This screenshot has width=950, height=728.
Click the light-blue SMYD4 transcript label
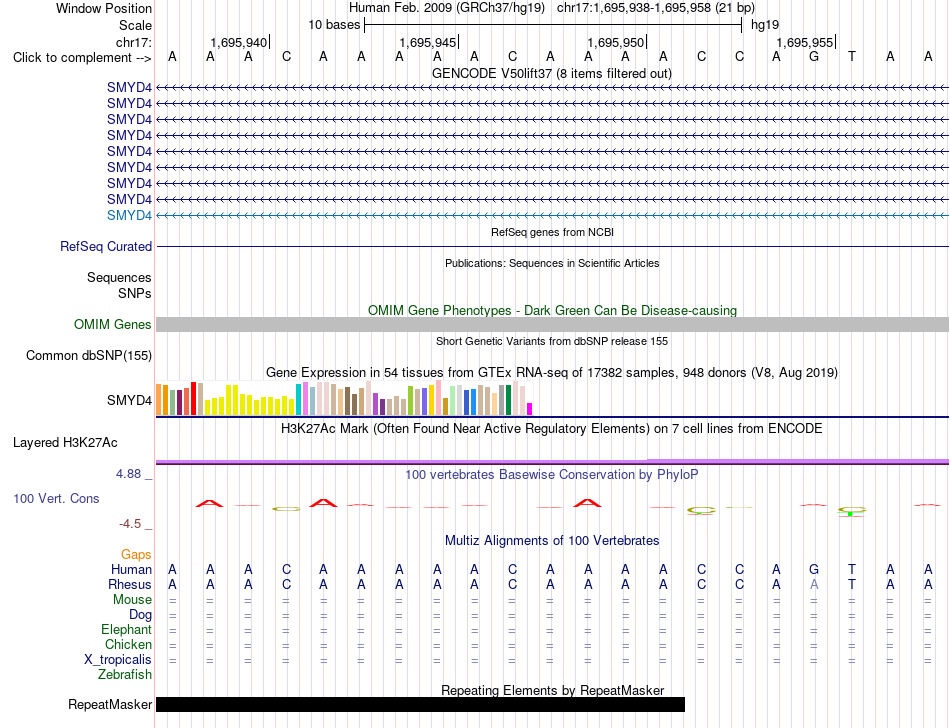click(130, 216)
